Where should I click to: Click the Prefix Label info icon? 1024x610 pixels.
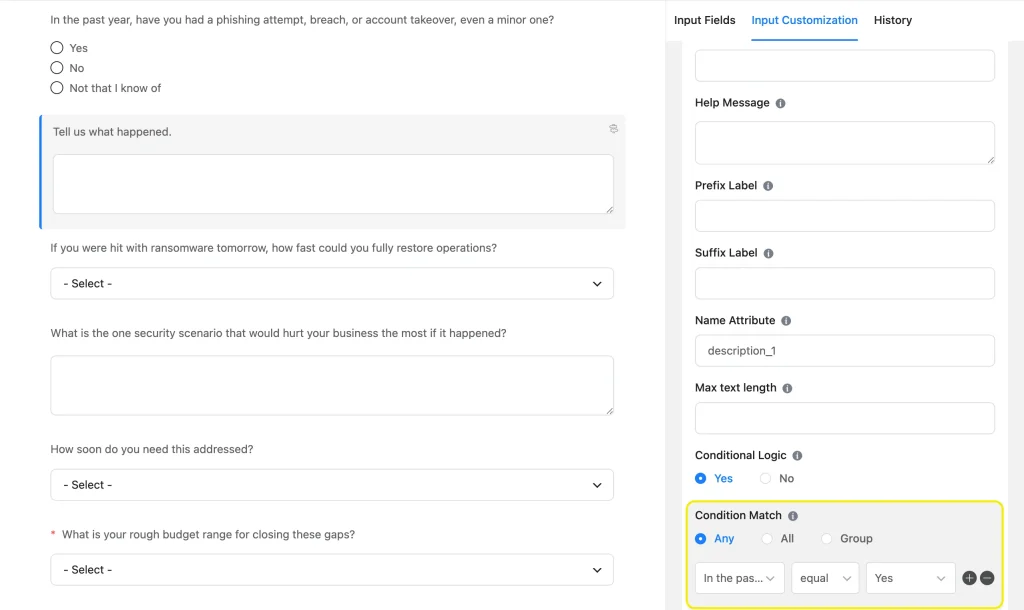(x=768, y=186)
